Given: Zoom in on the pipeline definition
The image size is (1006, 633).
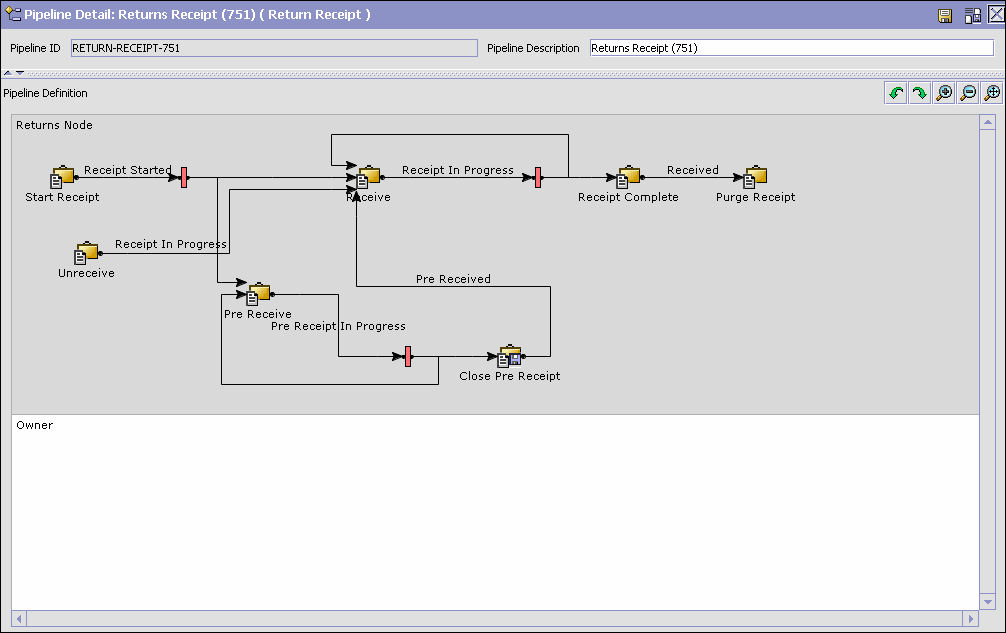Looking at the screenshot, I should (x=944, y=93).
